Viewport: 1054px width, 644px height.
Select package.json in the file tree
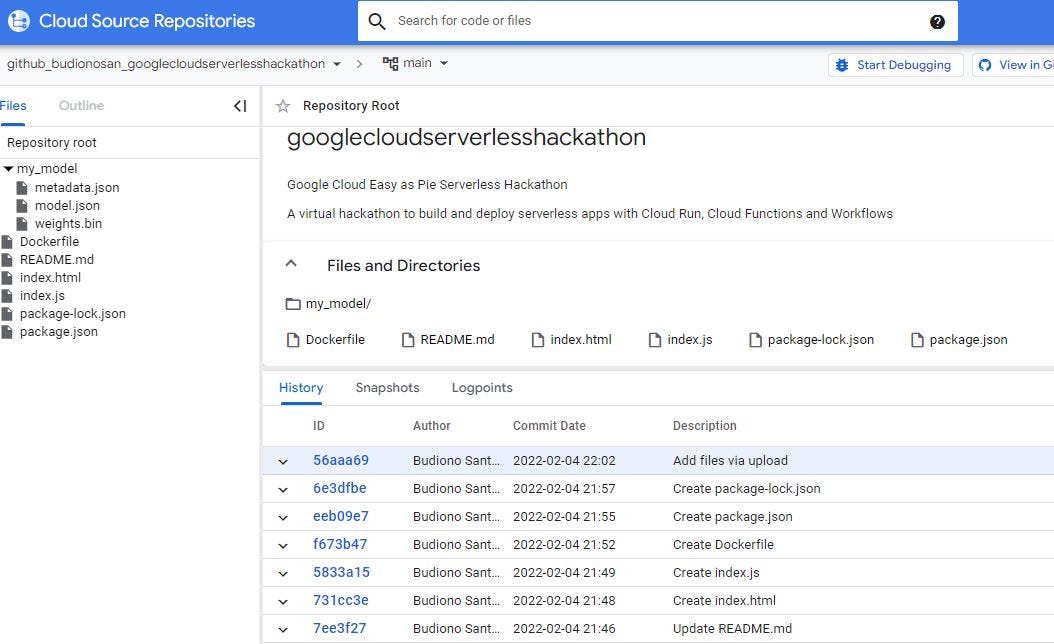[58, 332]
